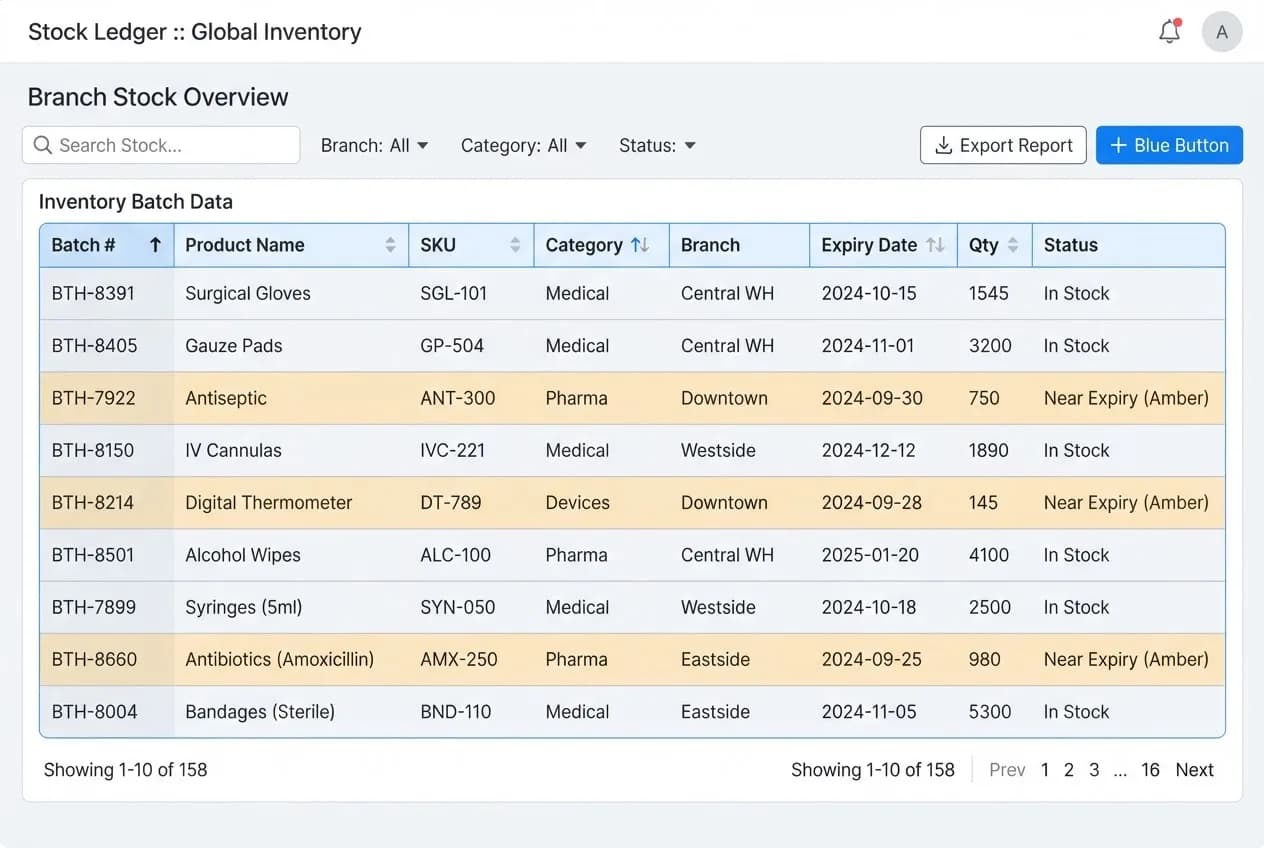Click the quantity 4100
Viewport: 1264px width, 848px height.
988,555
